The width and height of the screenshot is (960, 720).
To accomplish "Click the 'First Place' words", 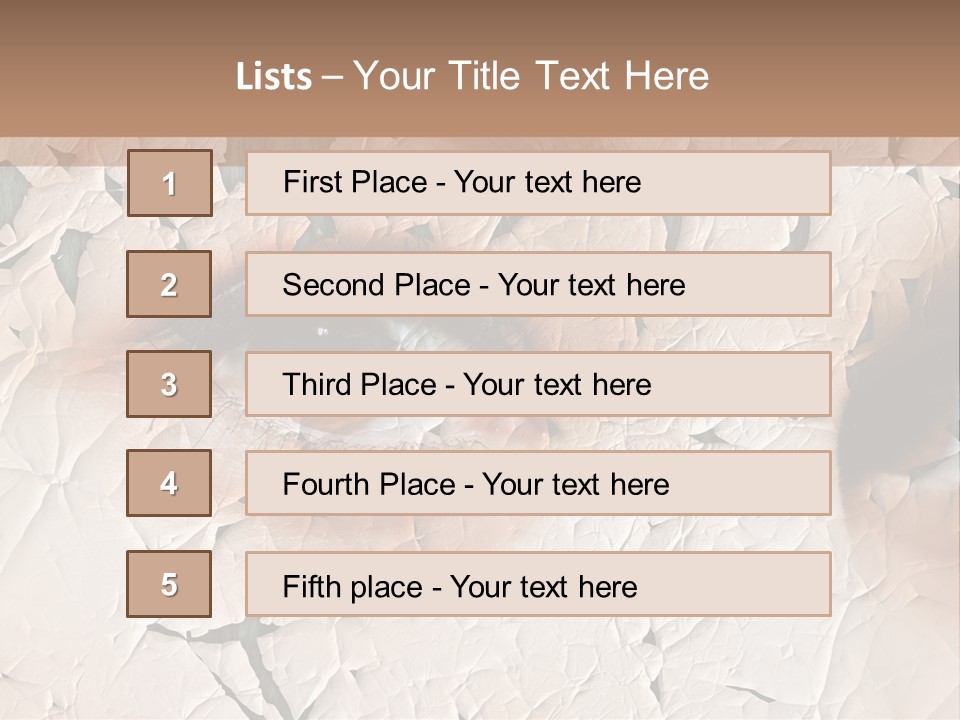I will point(355,182).
